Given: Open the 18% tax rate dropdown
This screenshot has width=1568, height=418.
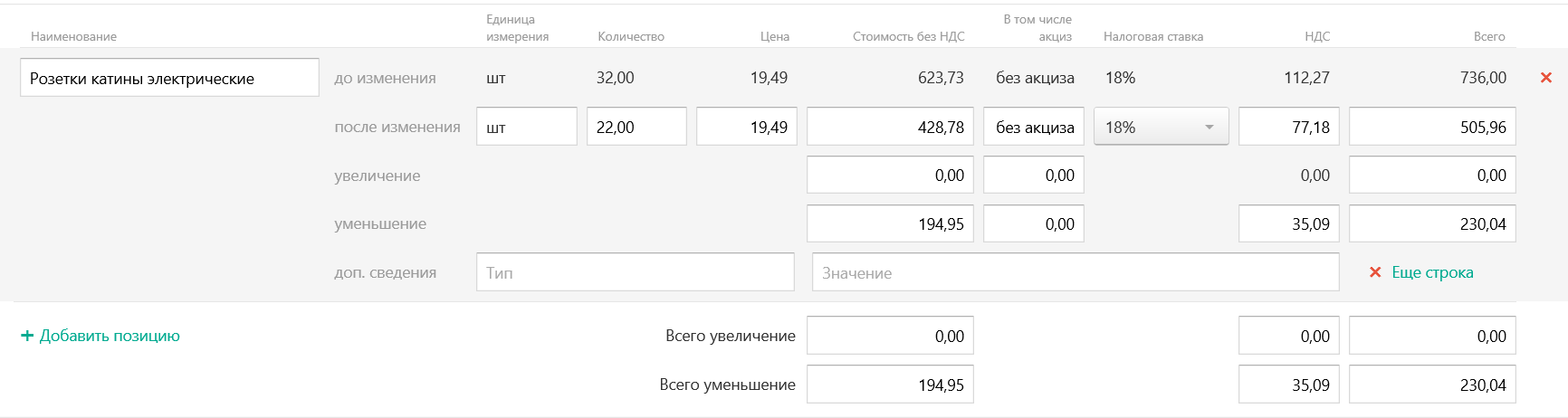Looking at the screenshot, I should (x=1161, y=127).
